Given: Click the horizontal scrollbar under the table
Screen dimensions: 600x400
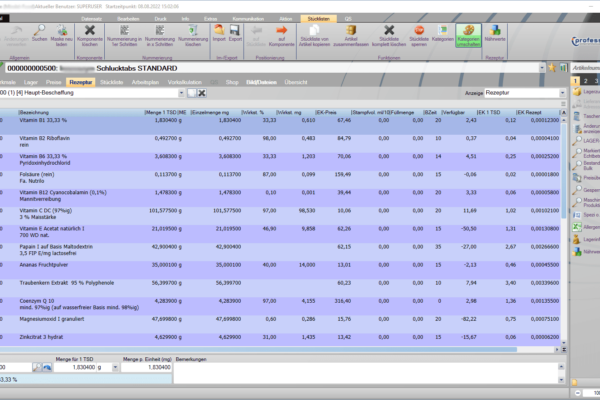Looking at the screenshot, I should [258, 349].
